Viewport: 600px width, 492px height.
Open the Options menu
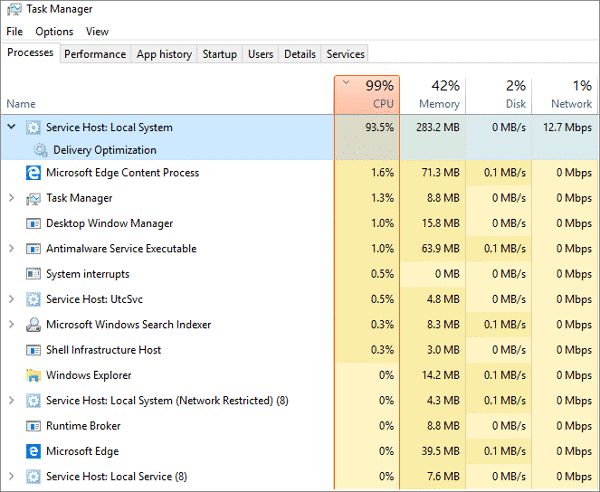click(x=54, y=31)
